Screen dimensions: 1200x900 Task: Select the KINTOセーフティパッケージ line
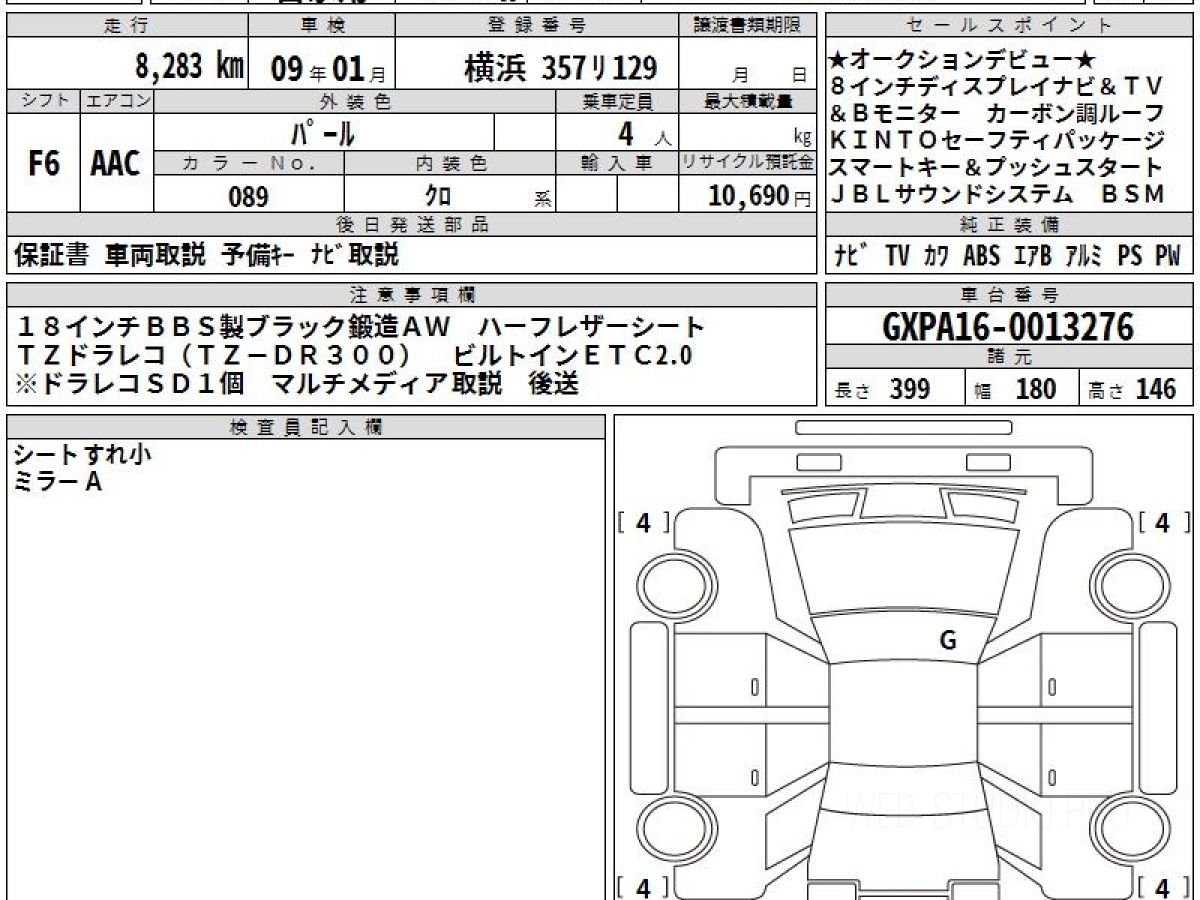998,141
